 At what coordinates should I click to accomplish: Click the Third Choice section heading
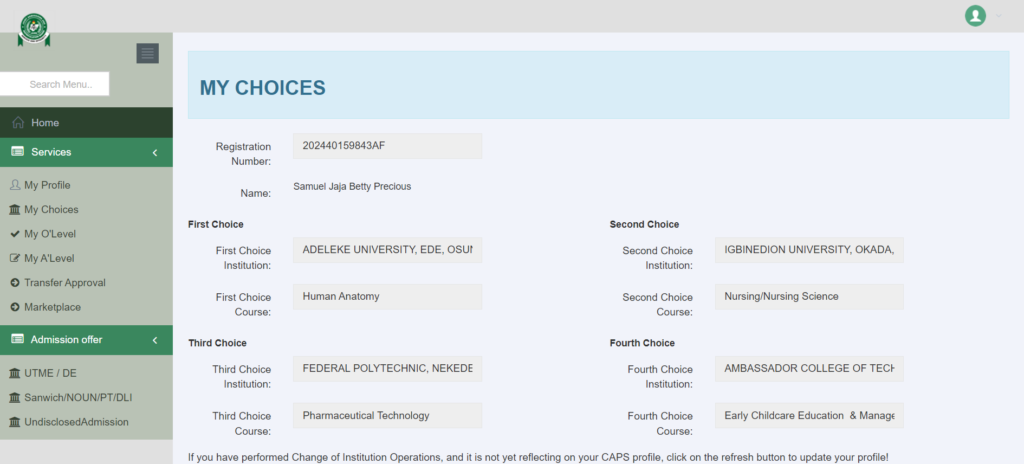(x=217, y=343)
